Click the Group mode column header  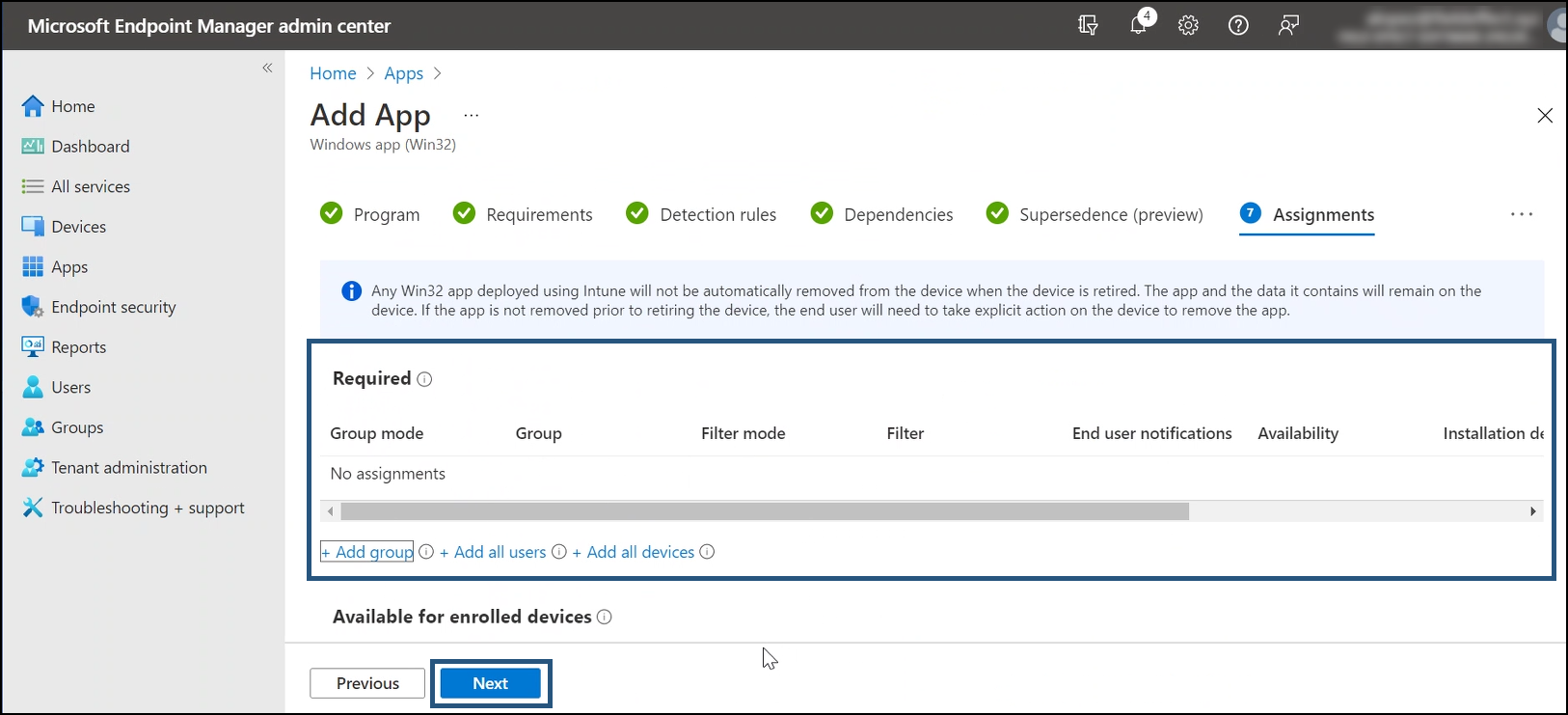377,433
